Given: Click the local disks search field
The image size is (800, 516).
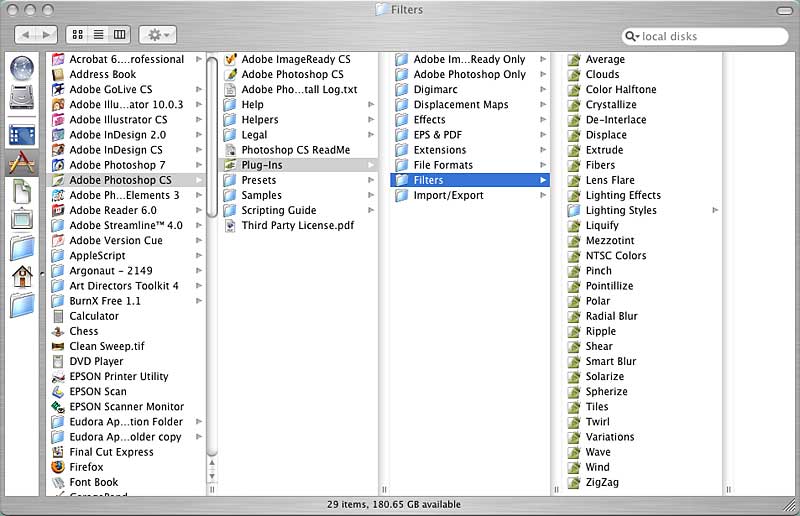Looking at the screenshot, I should (x=710, y=37).
